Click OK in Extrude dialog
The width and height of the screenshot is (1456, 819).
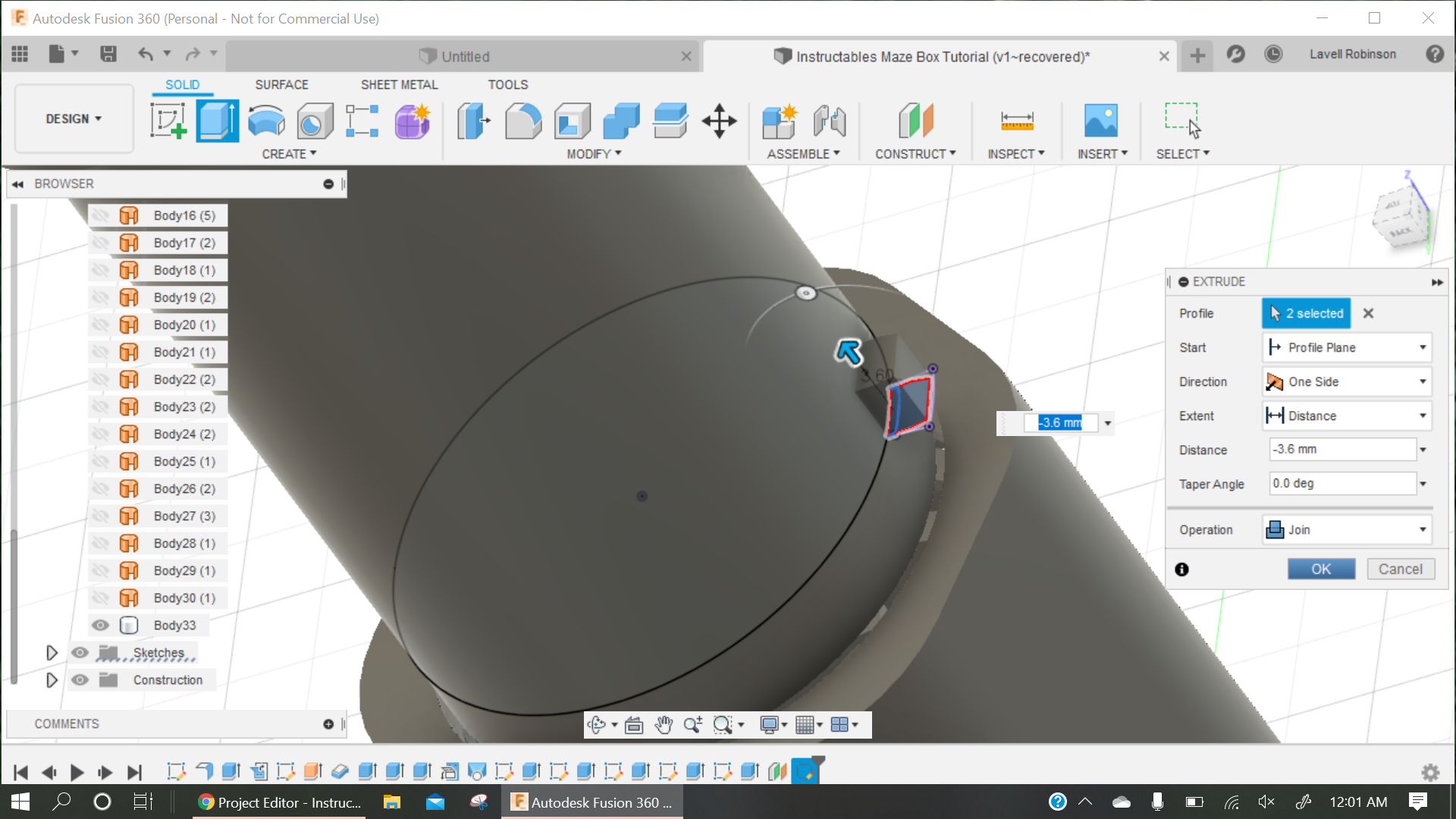pyautogui.click(x=1321, y=569)
